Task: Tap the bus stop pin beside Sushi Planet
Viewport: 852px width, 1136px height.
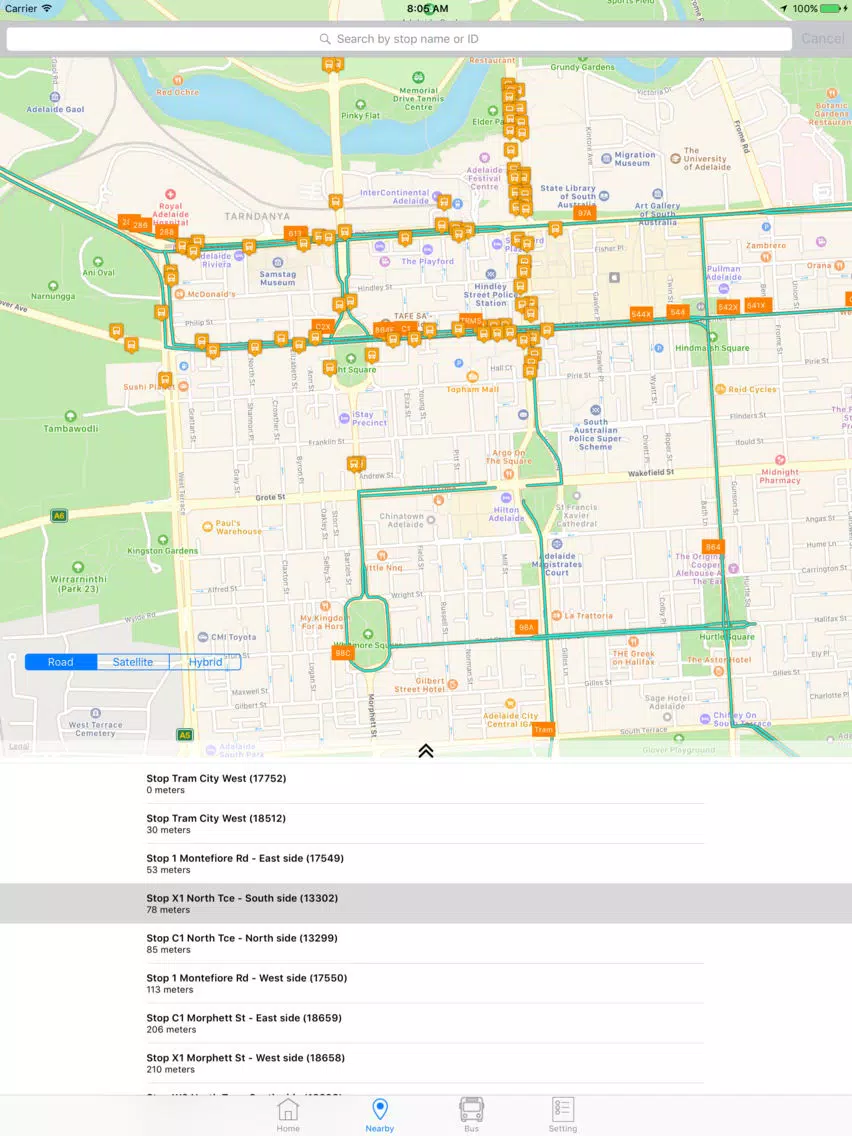Action: click(165, 380)
